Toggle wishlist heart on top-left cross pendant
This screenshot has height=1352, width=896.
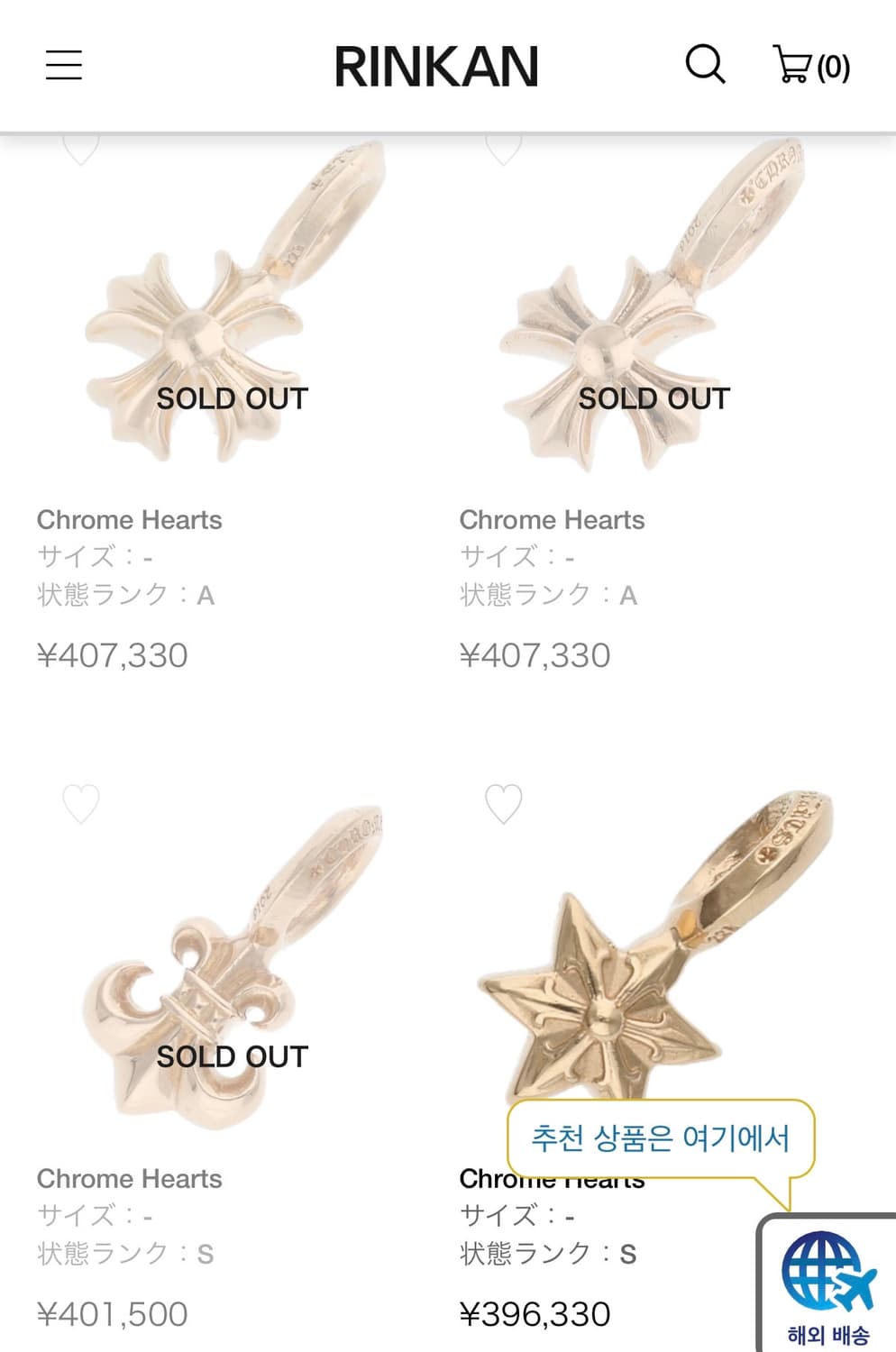pos(80,149)
